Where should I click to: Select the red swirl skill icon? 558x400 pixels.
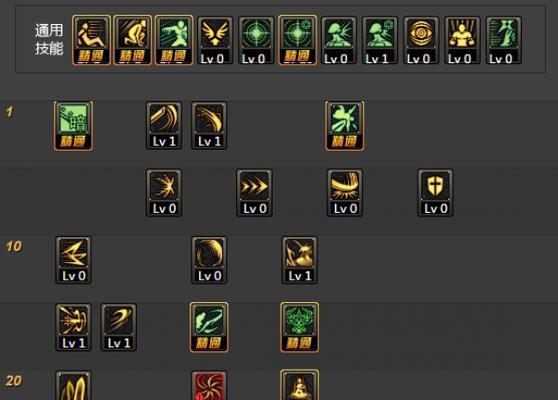(x=209, y=386)
